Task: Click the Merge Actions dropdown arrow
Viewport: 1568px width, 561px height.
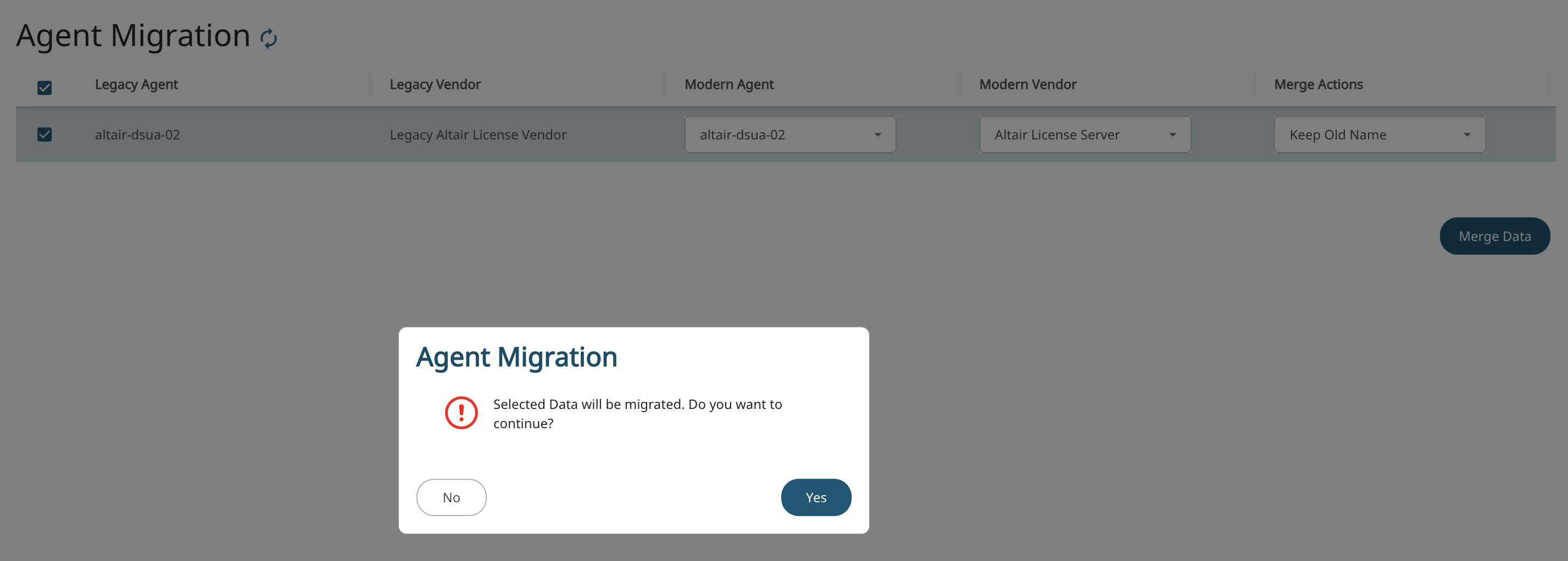Action: 1467,134
